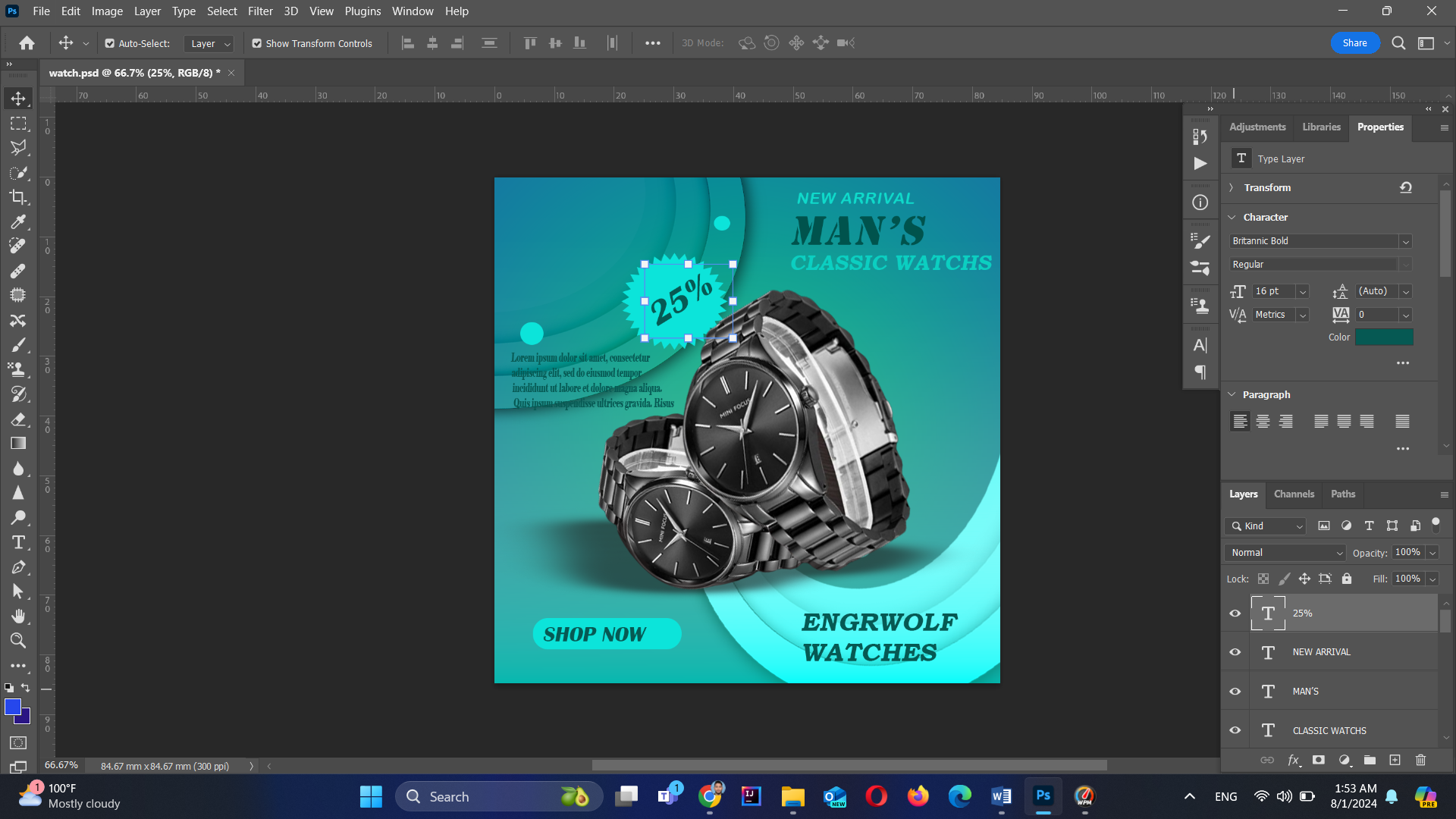Select the Brush tool
The width and height of the screenshot is (1456, 819).
[18, 345]
